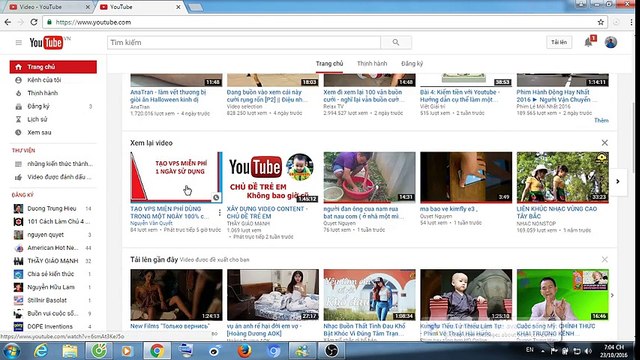The height and width of the screenshot is (360, 640).
Task: Open người đàn ông cua nam video thumbnail
Action: point(369,177)
